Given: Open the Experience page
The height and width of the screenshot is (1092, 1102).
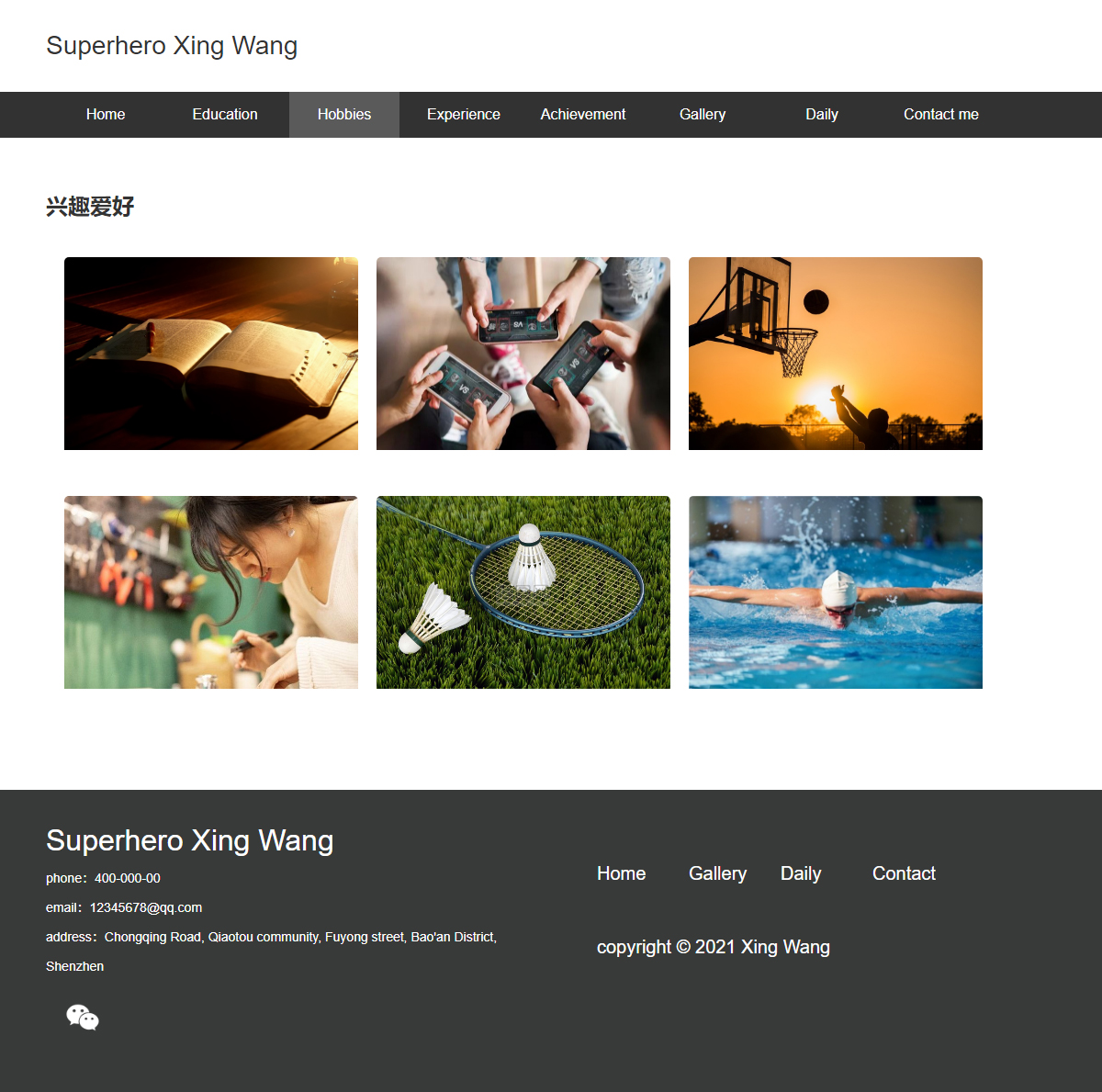Looking at the screenshot, I should [464, 115].
